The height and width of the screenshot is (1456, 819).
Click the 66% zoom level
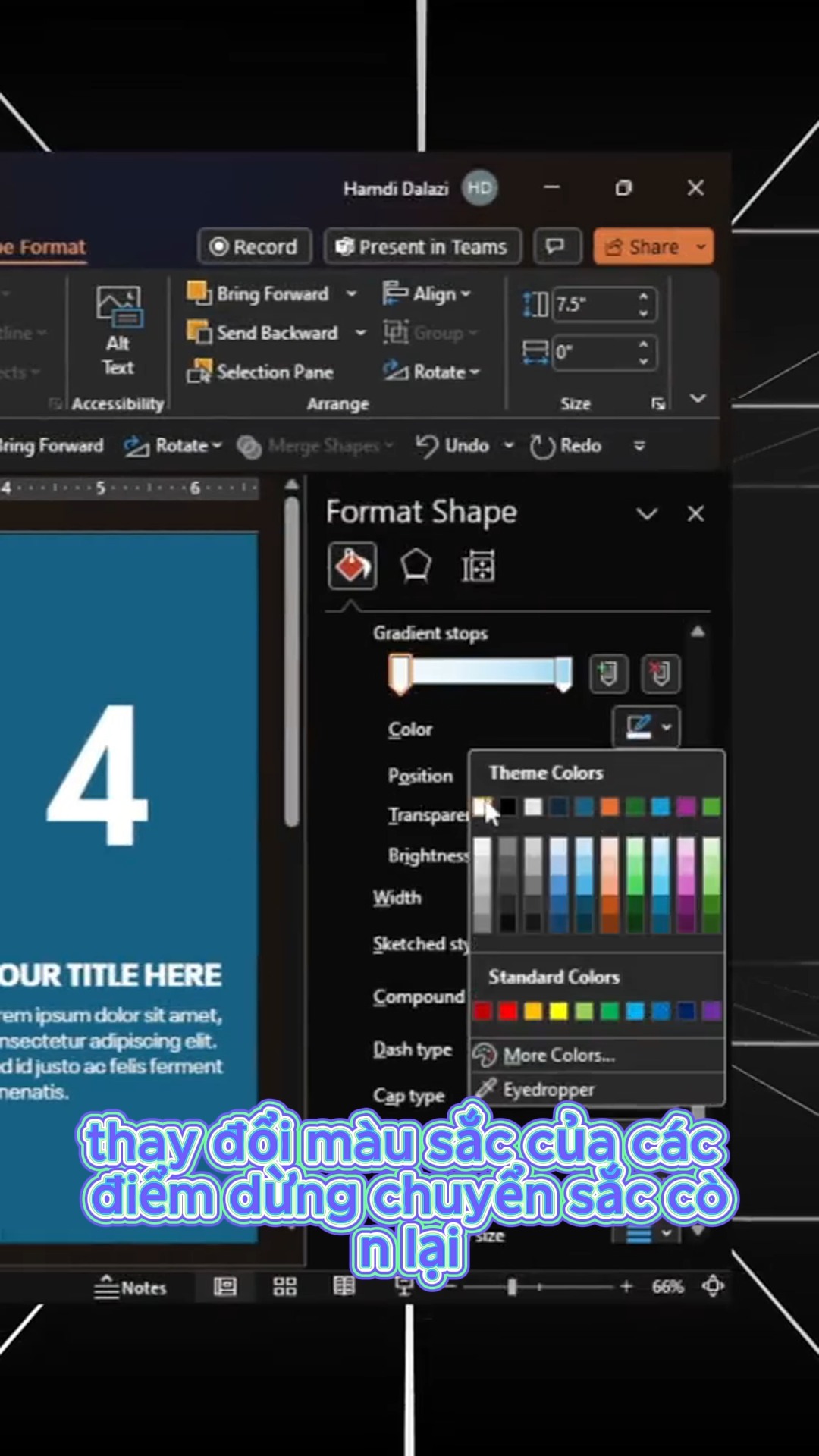coord(668,1286)
